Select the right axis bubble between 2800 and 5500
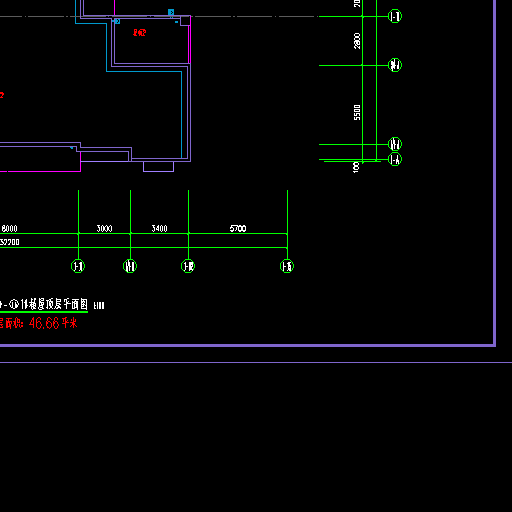This screenshot has height=512, width=512. tap(395, 65)
